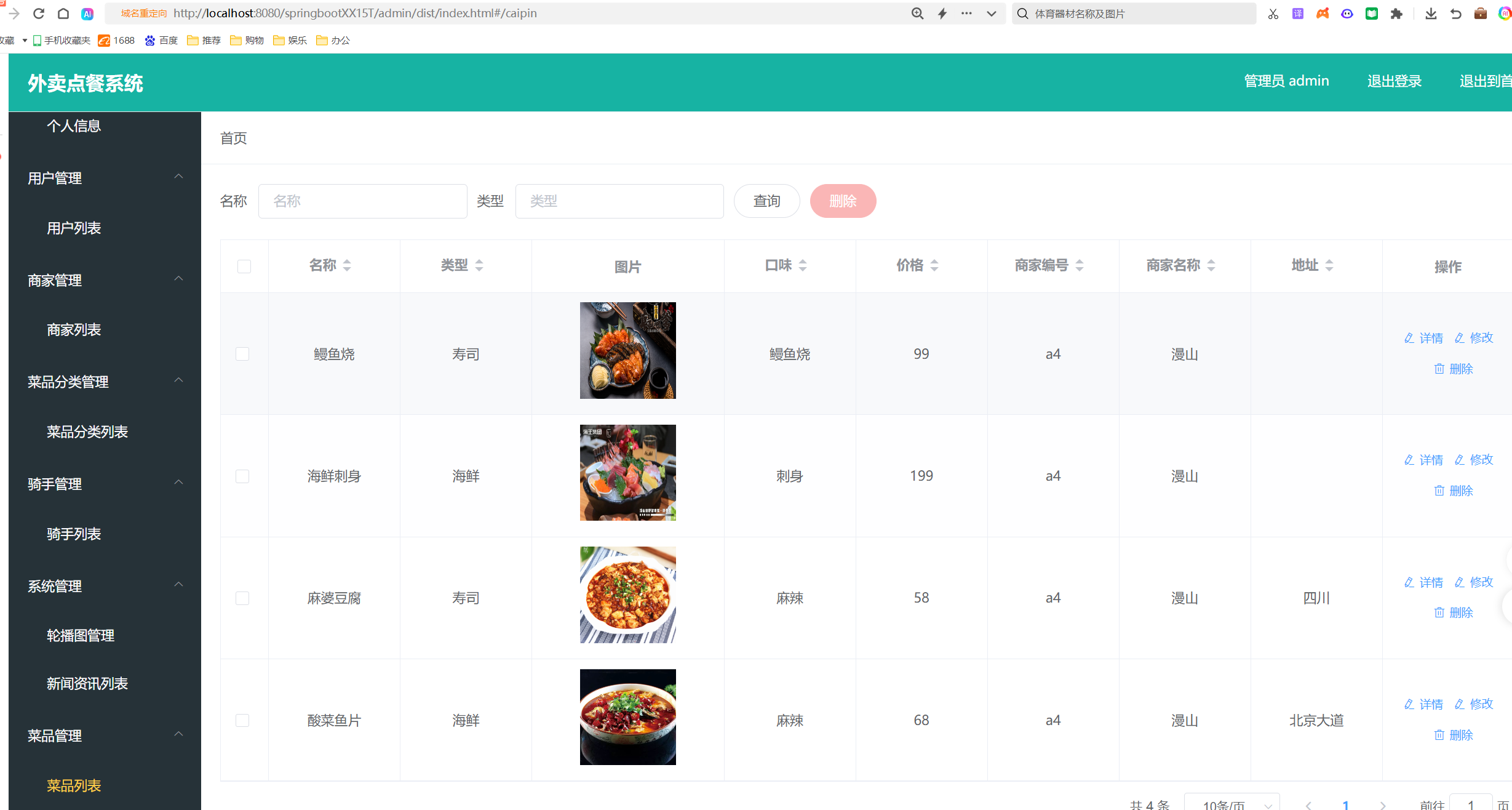Screen dimensions: 1512x810
Task: Click the pencil icon beside 鳗鱼烧 详情 link
Action: 1409,338
